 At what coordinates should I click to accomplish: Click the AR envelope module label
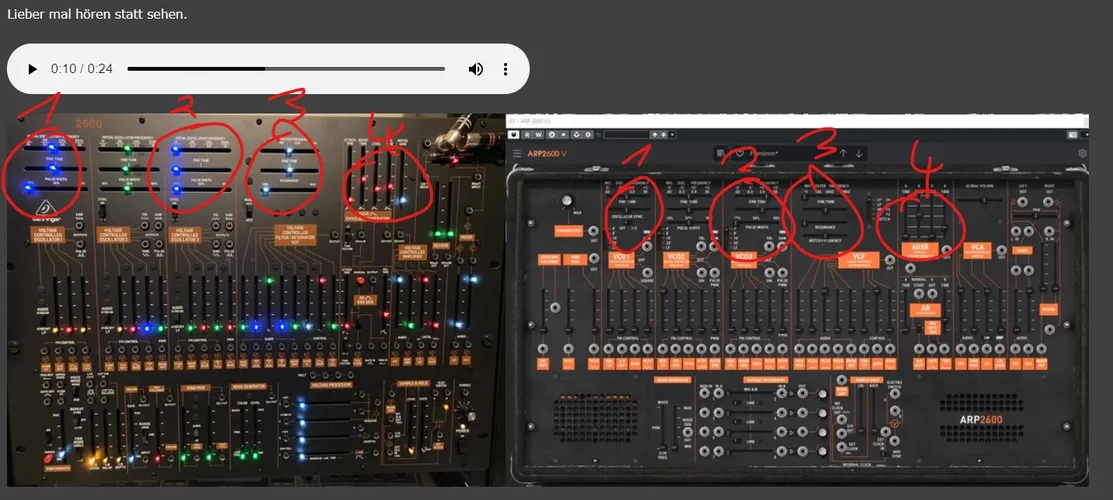click(x=925, y=310)
